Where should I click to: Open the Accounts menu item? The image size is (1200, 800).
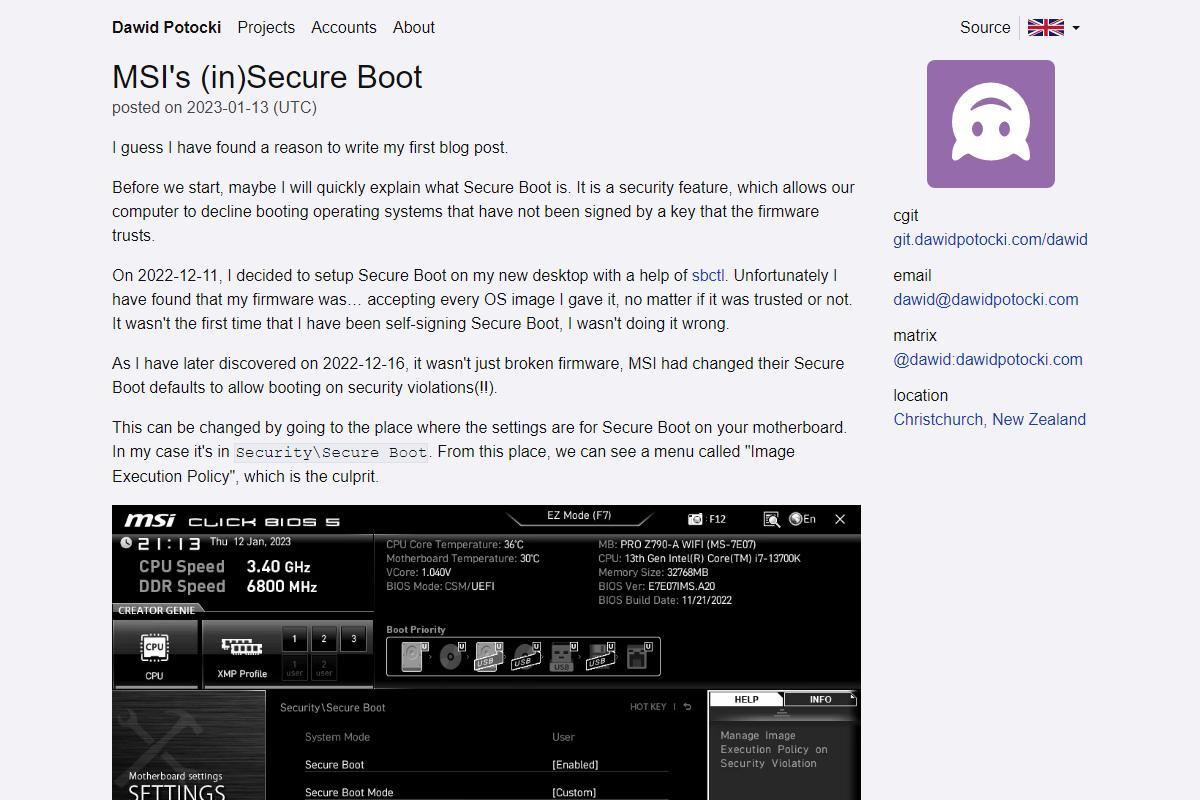click(x=344, y=28)
